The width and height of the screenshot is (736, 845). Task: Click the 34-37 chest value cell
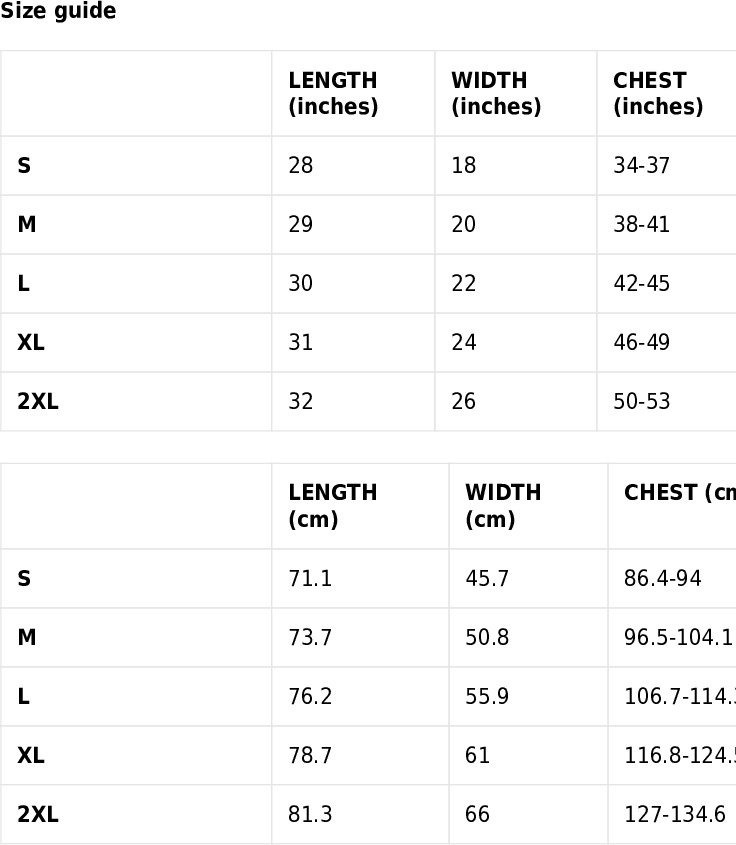(641, 166)
